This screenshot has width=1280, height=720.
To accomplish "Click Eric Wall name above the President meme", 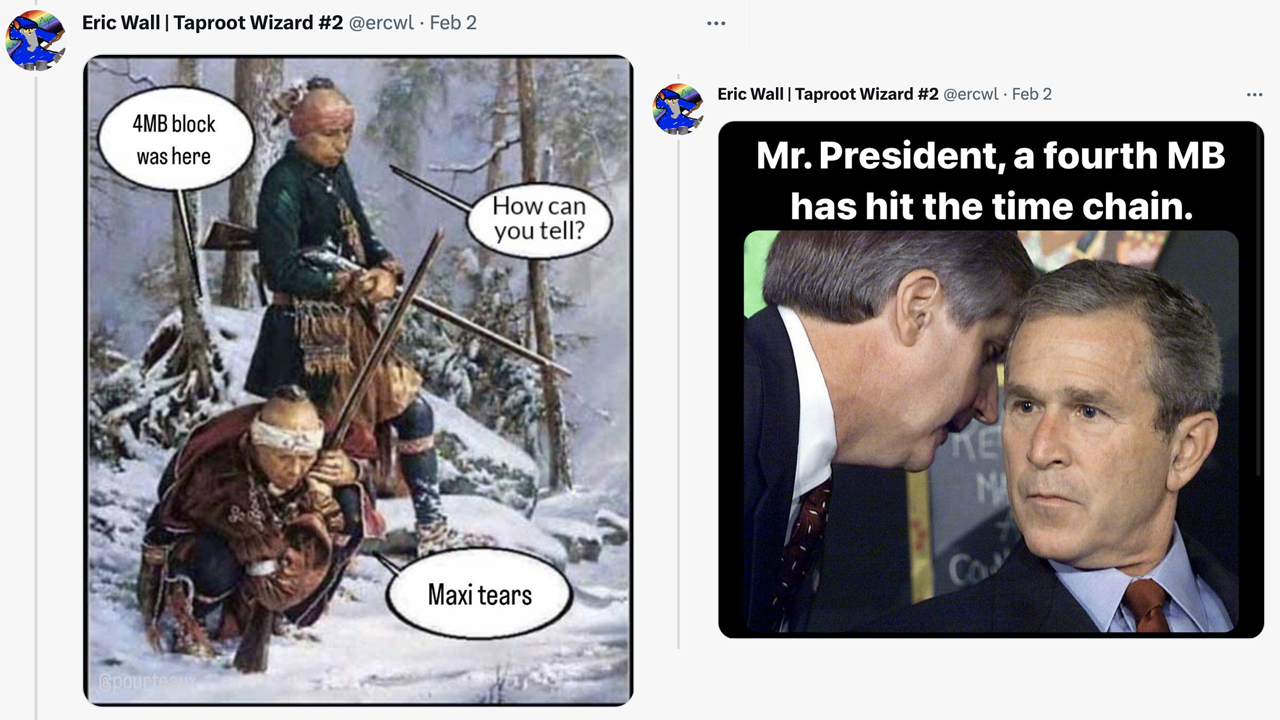I will point(827,94).
